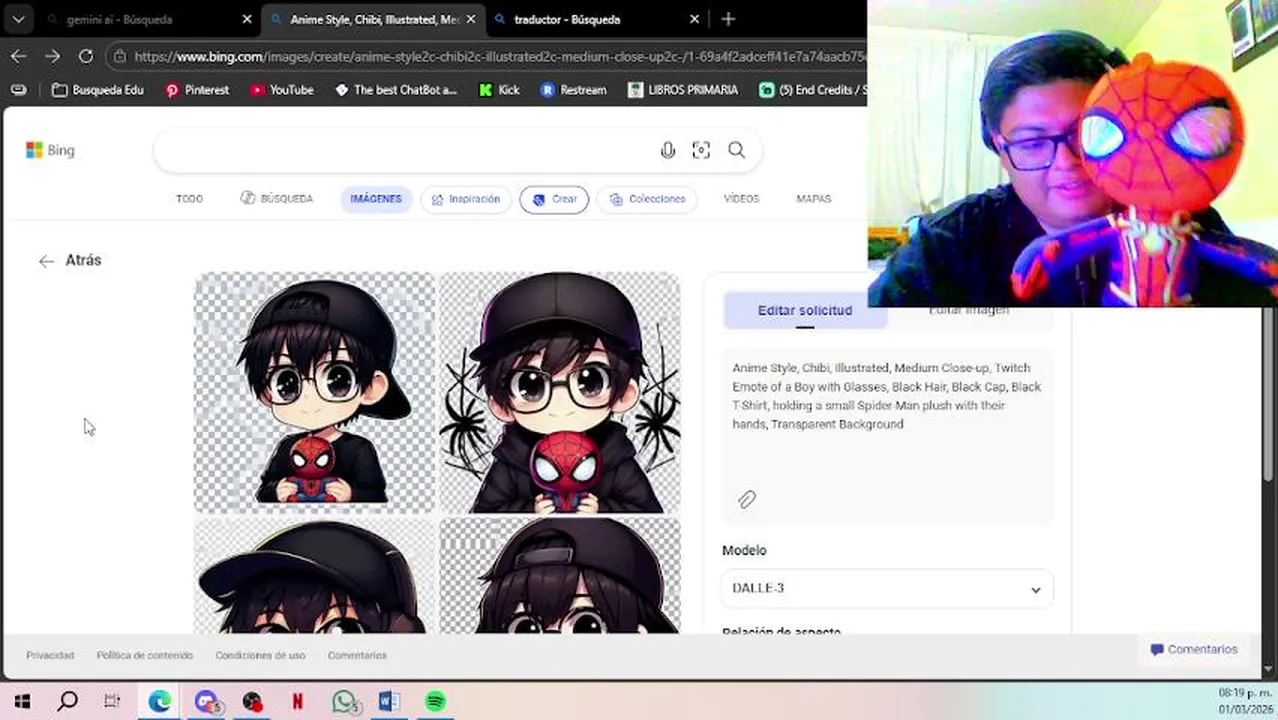Select the VÍDEOS tab
The width and height of the screenshot is (1278, 720).
click(741, 199)
